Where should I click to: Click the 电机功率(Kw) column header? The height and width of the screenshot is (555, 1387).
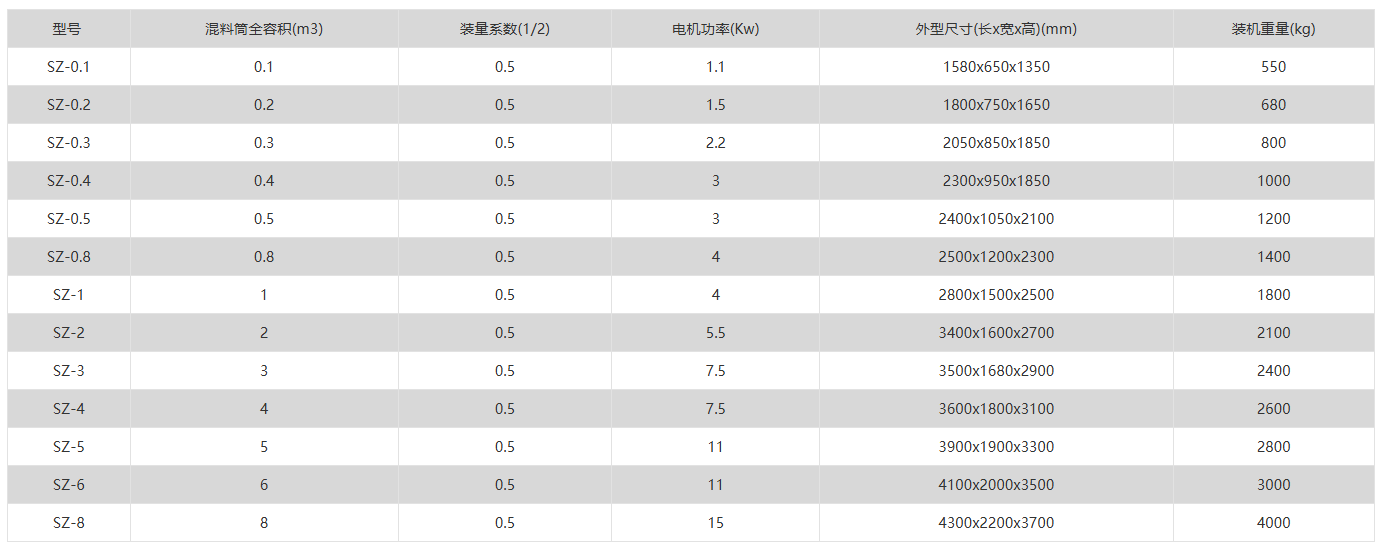tap(715, 29)
